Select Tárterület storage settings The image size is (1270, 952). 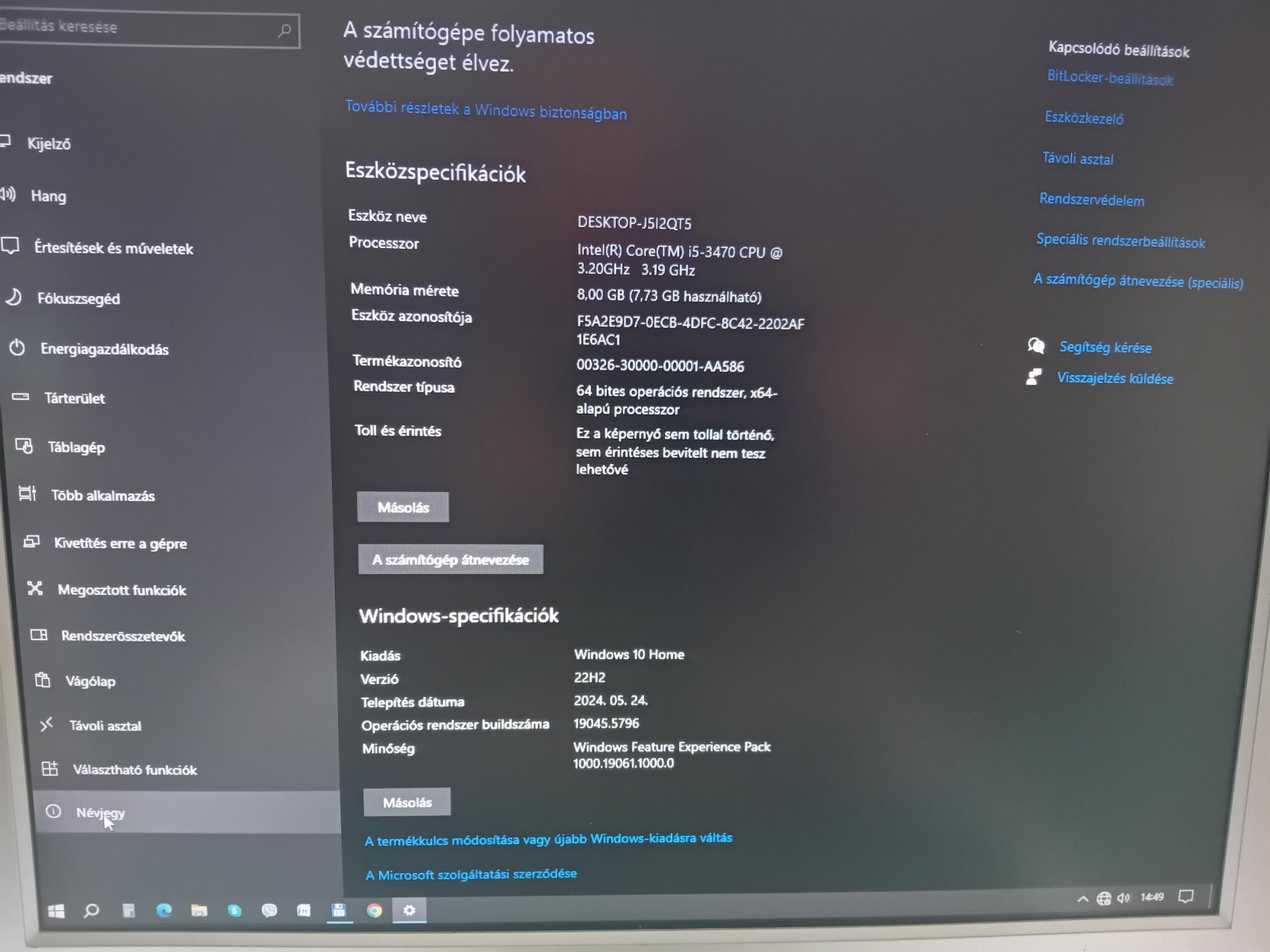click(74, 398)
